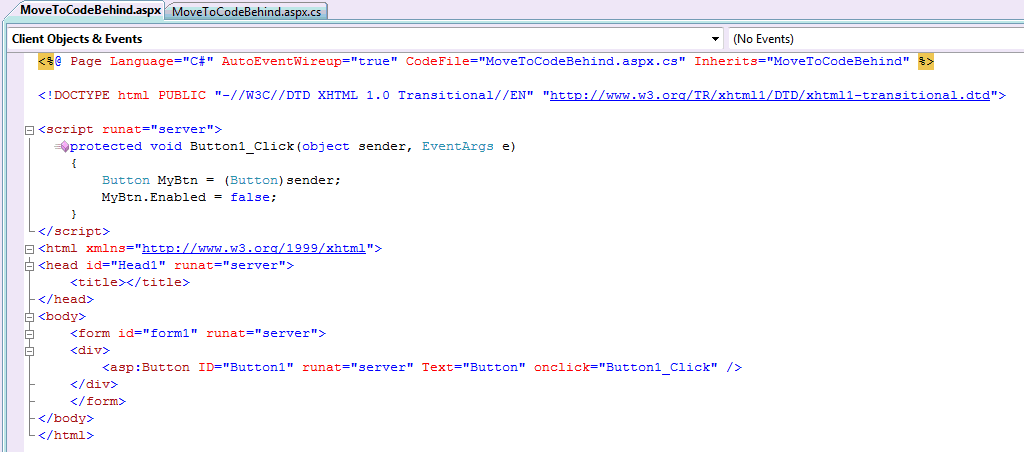Click the id="Head1" attribute

click(x=125, y=265)
